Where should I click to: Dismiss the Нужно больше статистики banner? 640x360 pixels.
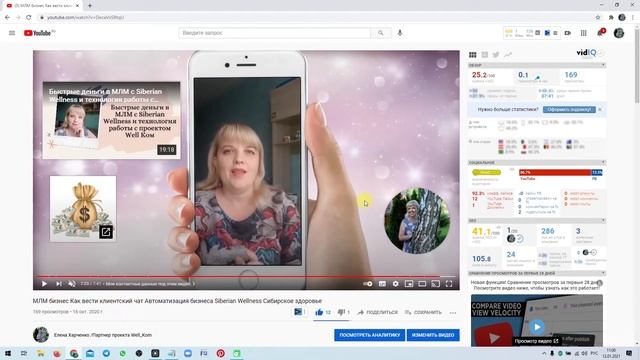click(600, 109)
